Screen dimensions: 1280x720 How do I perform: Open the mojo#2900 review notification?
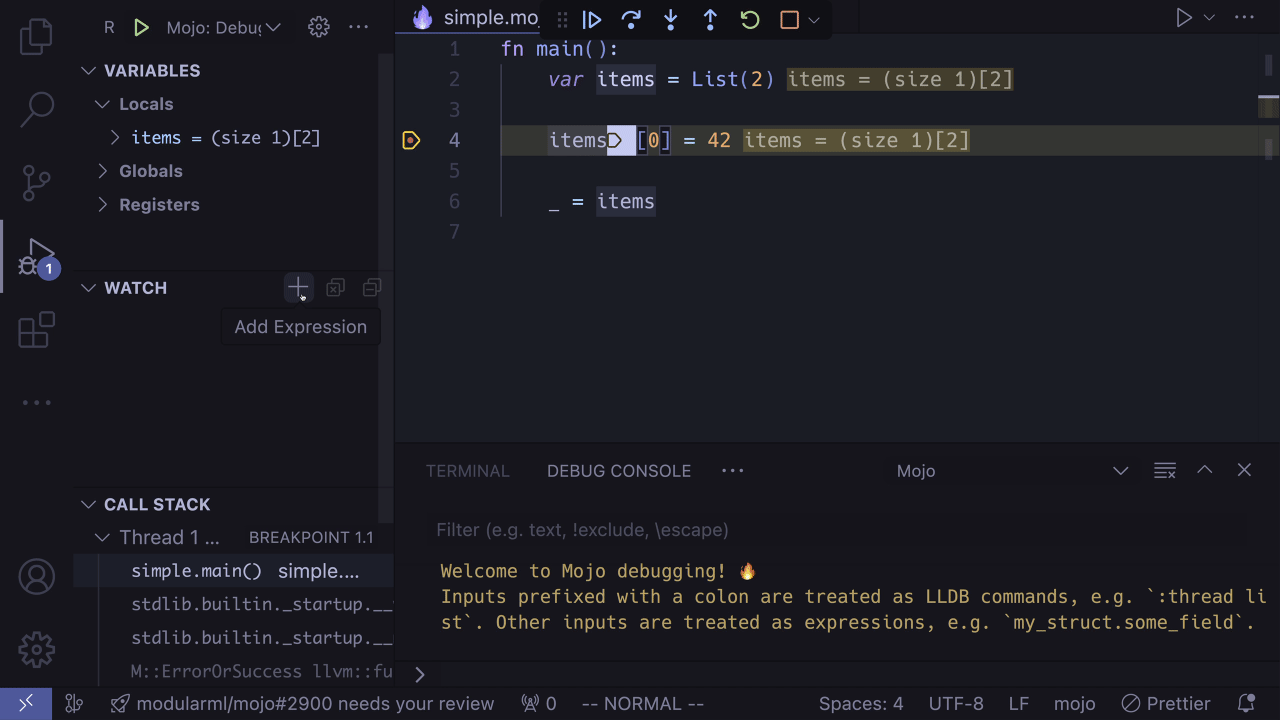303,704
